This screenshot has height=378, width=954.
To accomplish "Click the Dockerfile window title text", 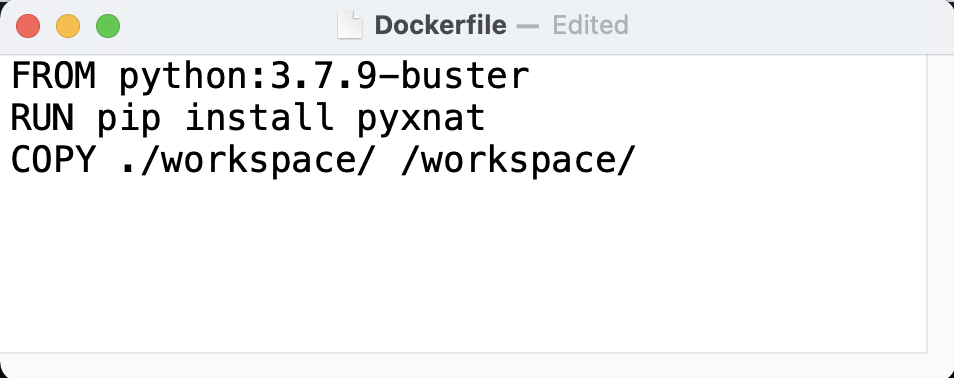I will (440, 26).
